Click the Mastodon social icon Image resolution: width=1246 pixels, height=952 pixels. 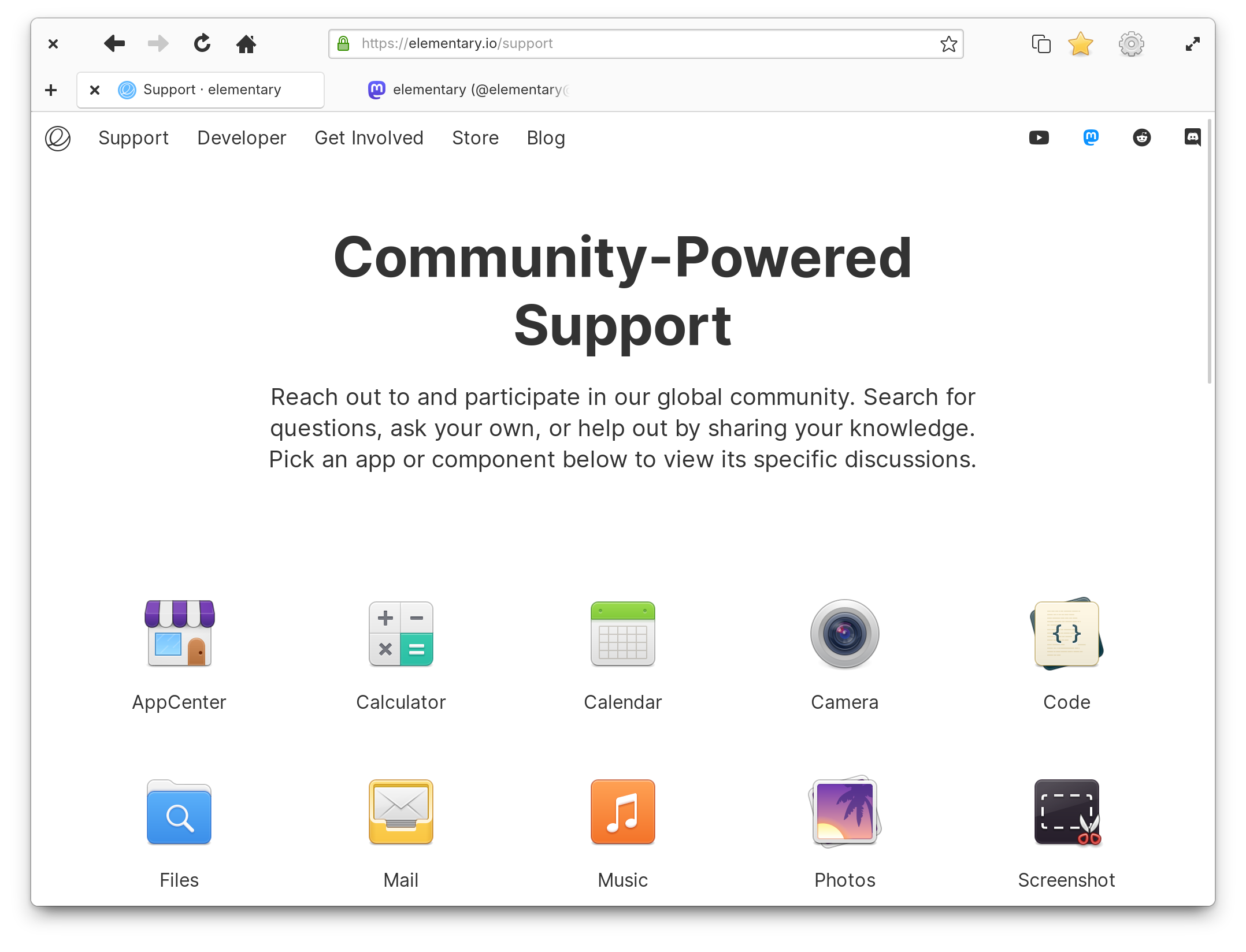click(1090, 138)
